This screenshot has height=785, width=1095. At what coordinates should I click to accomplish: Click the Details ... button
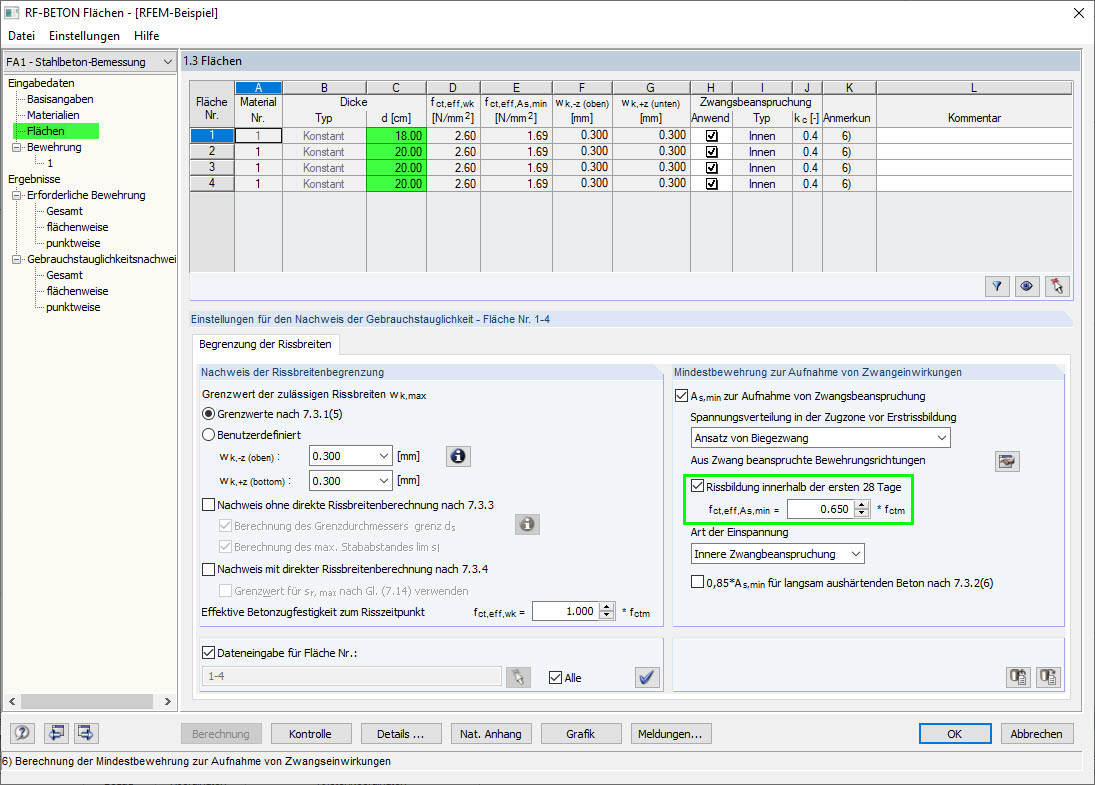(x=401, y=733)
